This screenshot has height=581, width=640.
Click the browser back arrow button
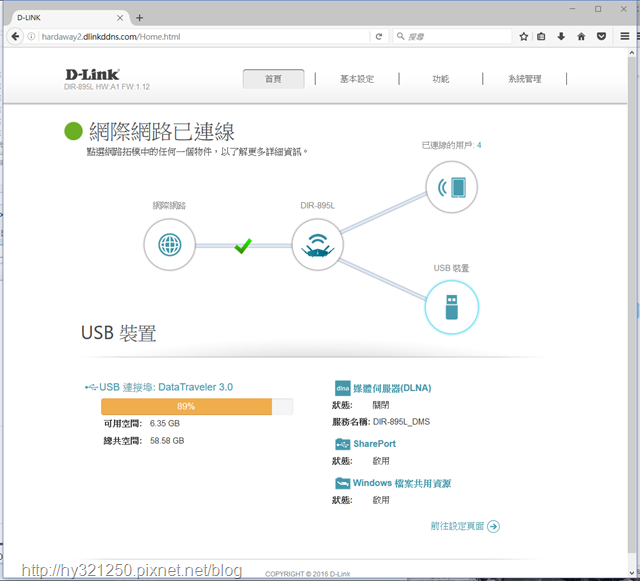point(15,36)
